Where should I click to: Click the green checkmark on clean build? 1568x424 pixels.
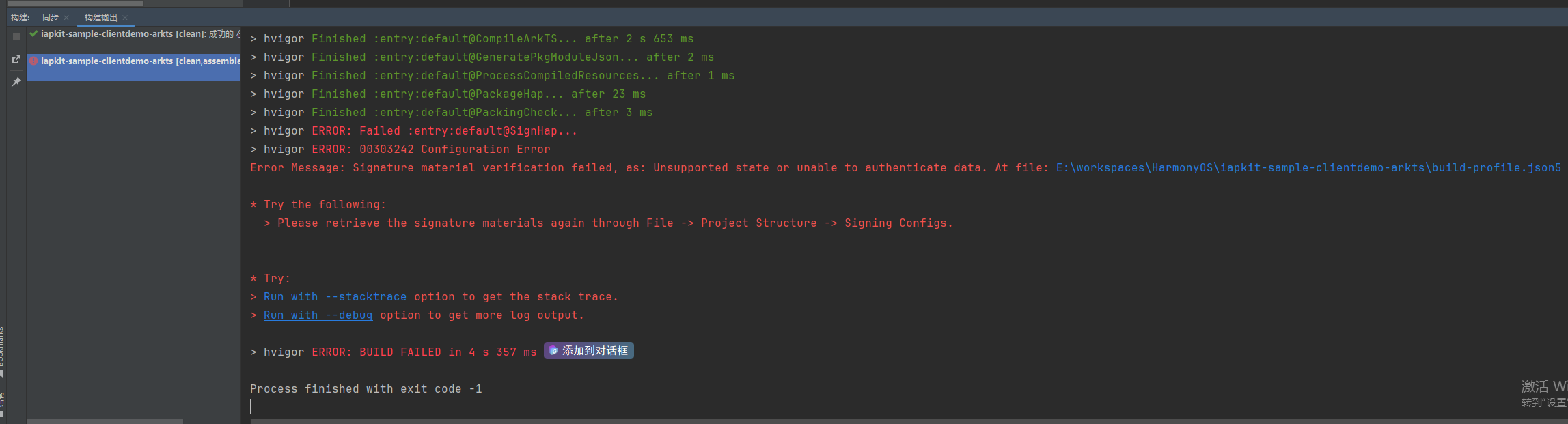(33, 33)
